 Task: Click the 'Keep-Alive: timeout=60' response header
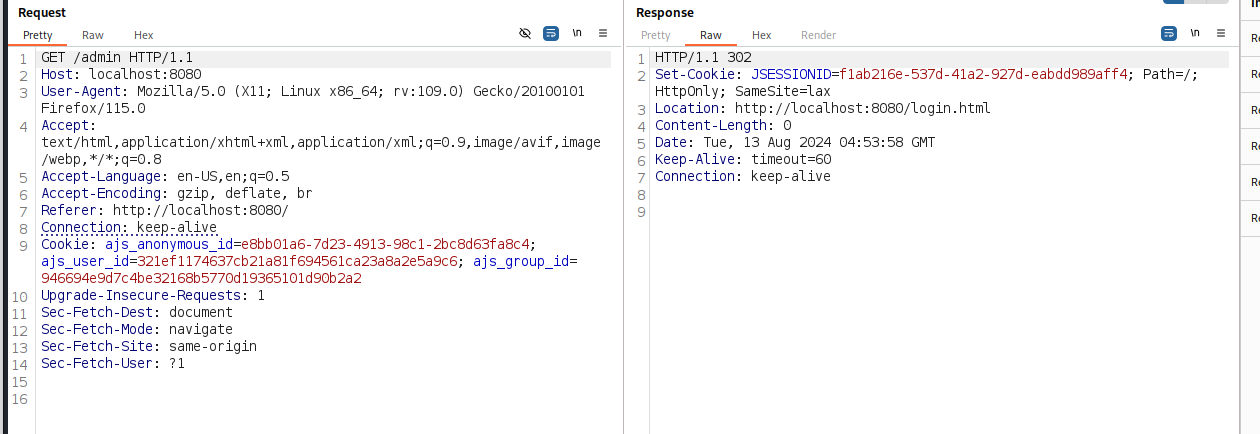pyautogui.click(x=743, y=159)
